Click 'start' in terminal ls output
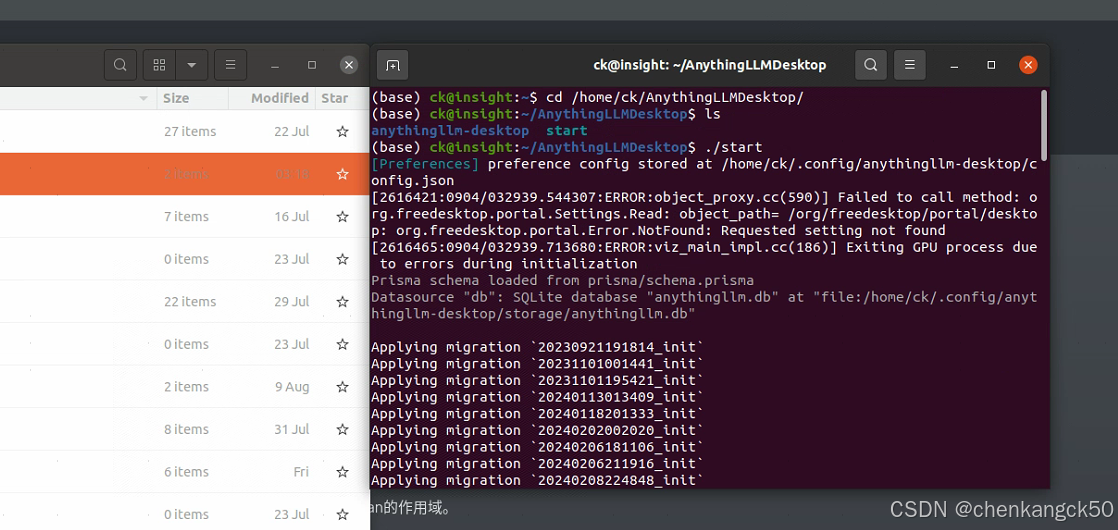This screenshot has height=530, width=1118. click(566, 131)
